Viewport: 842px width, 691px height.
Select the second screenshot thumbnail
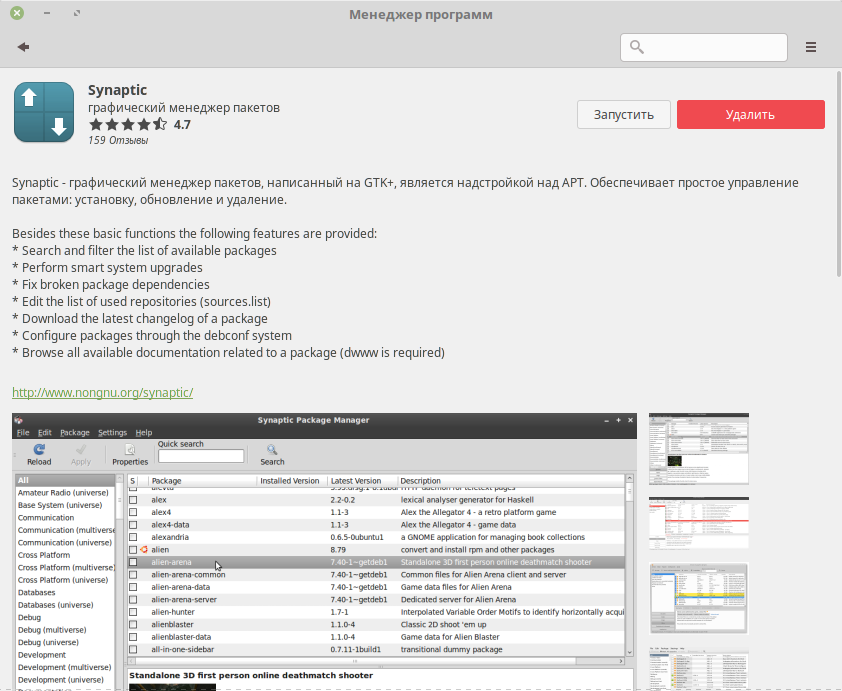[699, 523]
